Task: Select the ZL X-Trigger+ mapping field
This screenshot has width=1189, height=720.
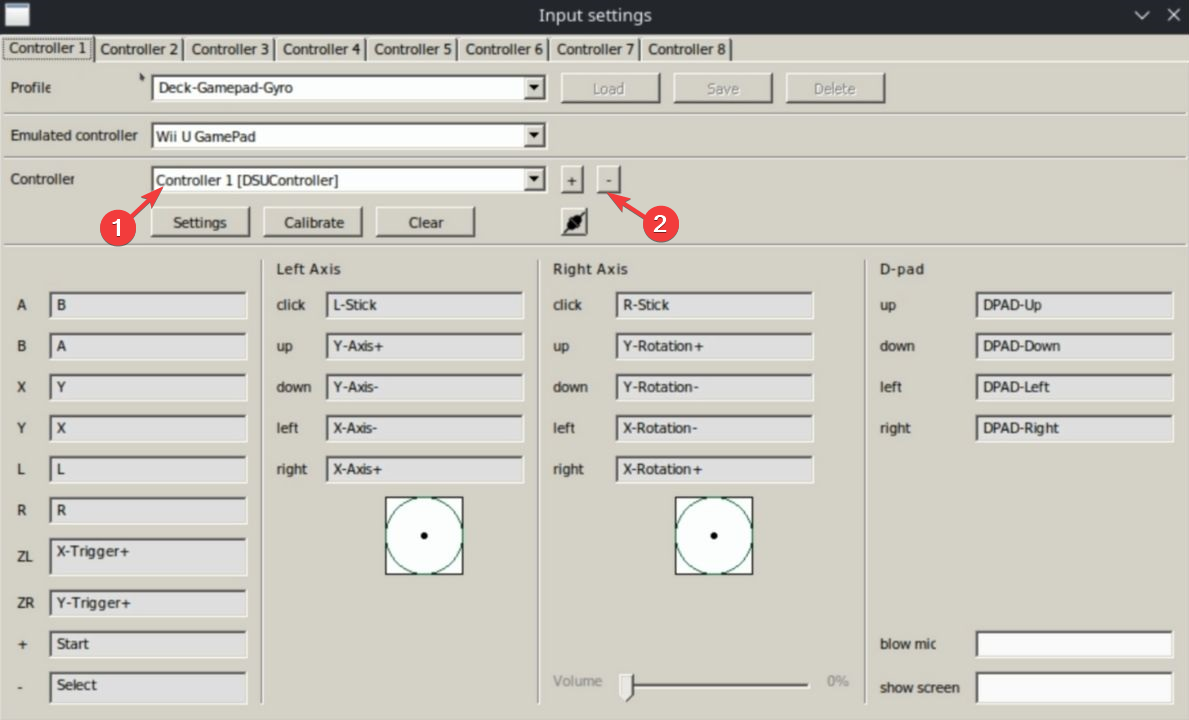Action: 148,556
